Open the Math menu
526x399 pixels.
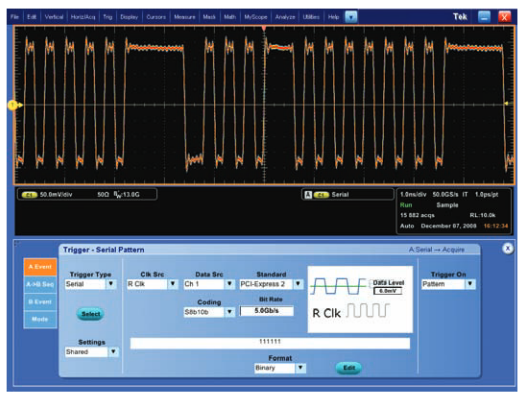[x=230, y=17]
